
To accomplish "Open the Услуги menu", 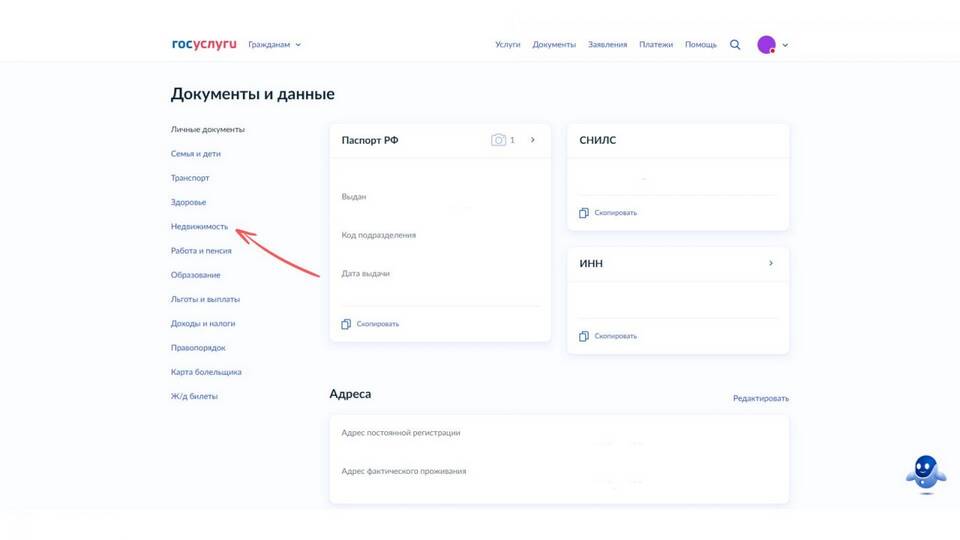I will pos(507,45).
